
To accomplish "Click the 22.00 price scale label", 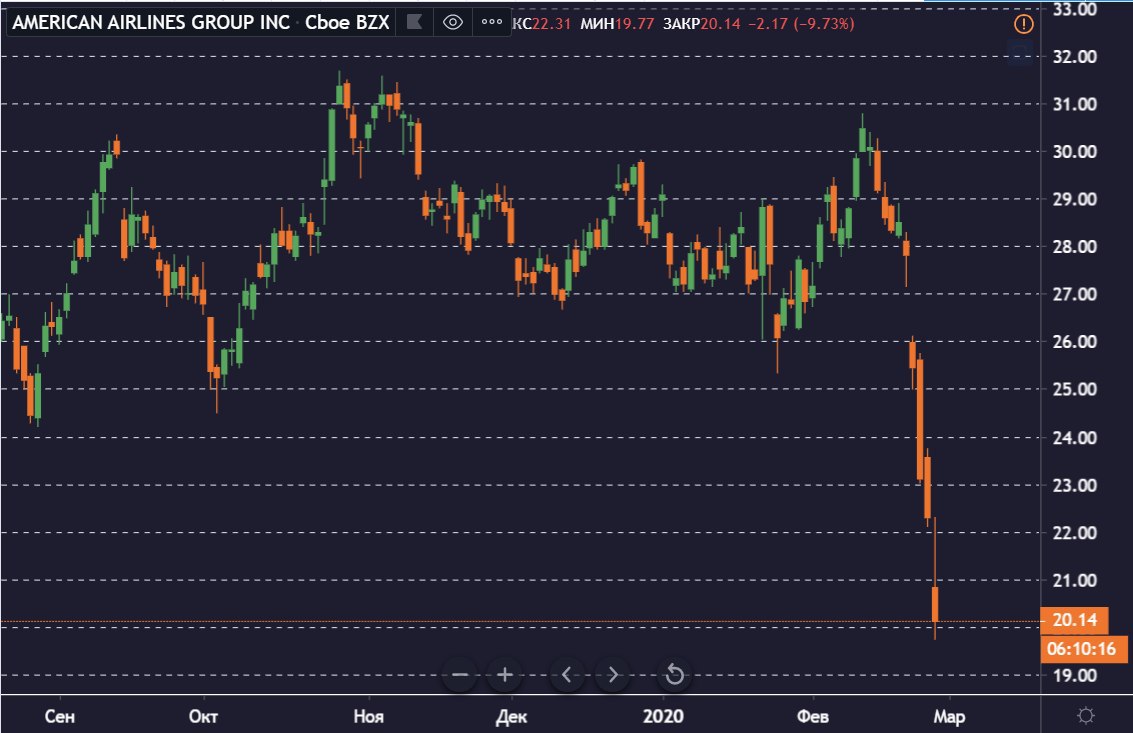I will click(x=1074, y=533).
